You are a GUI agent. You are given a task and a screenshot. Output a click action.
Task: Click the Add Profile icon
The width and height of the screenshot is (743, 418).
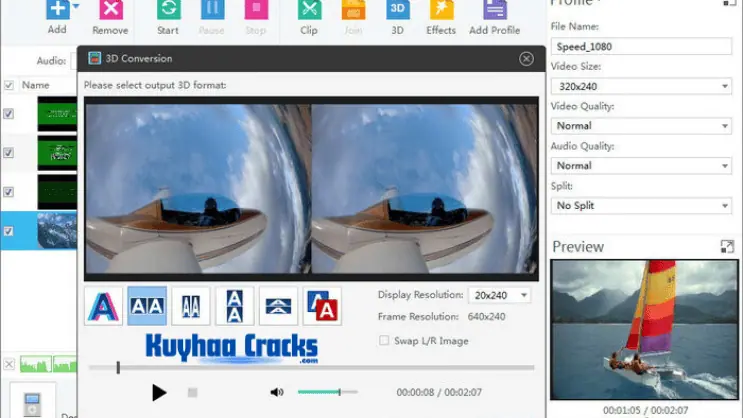coord(494,12)
